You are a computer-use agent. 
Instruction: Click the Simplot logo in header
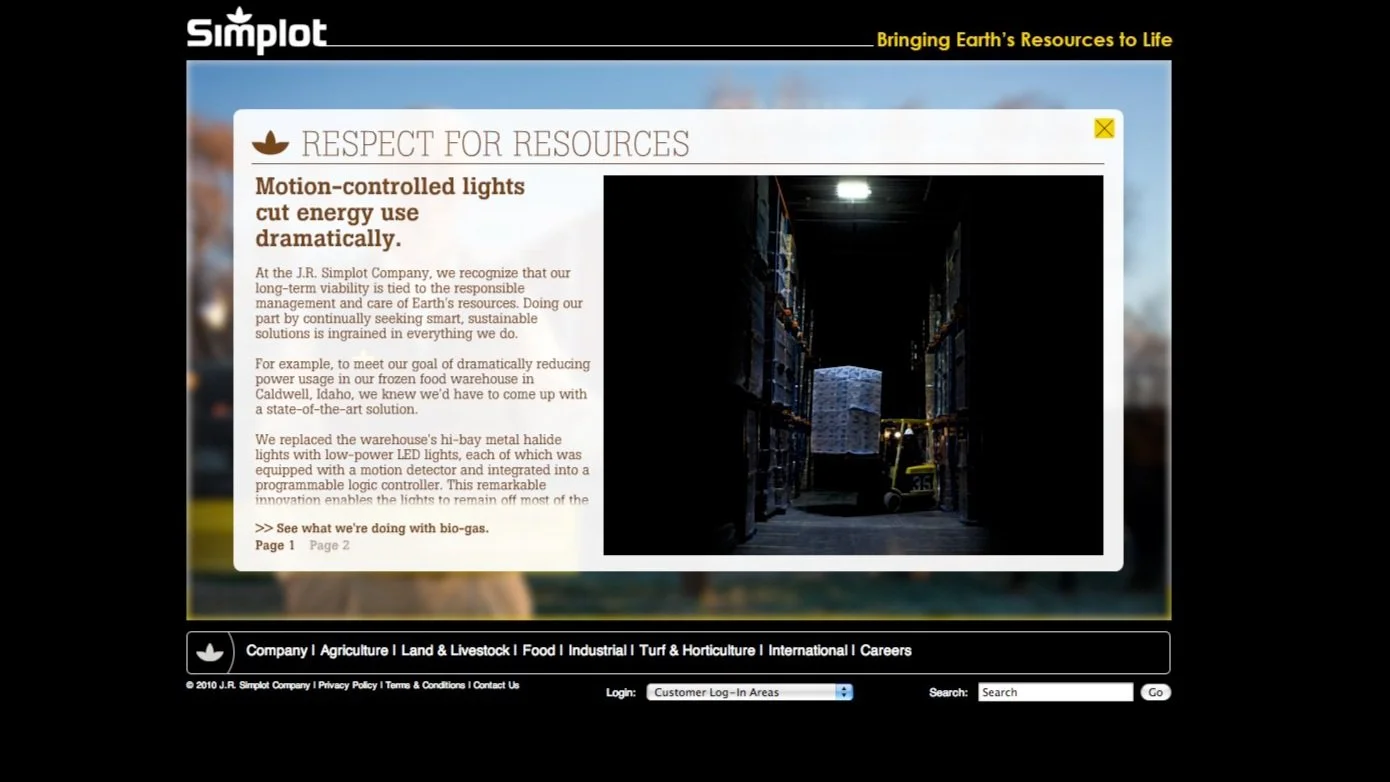click(257, 30)
